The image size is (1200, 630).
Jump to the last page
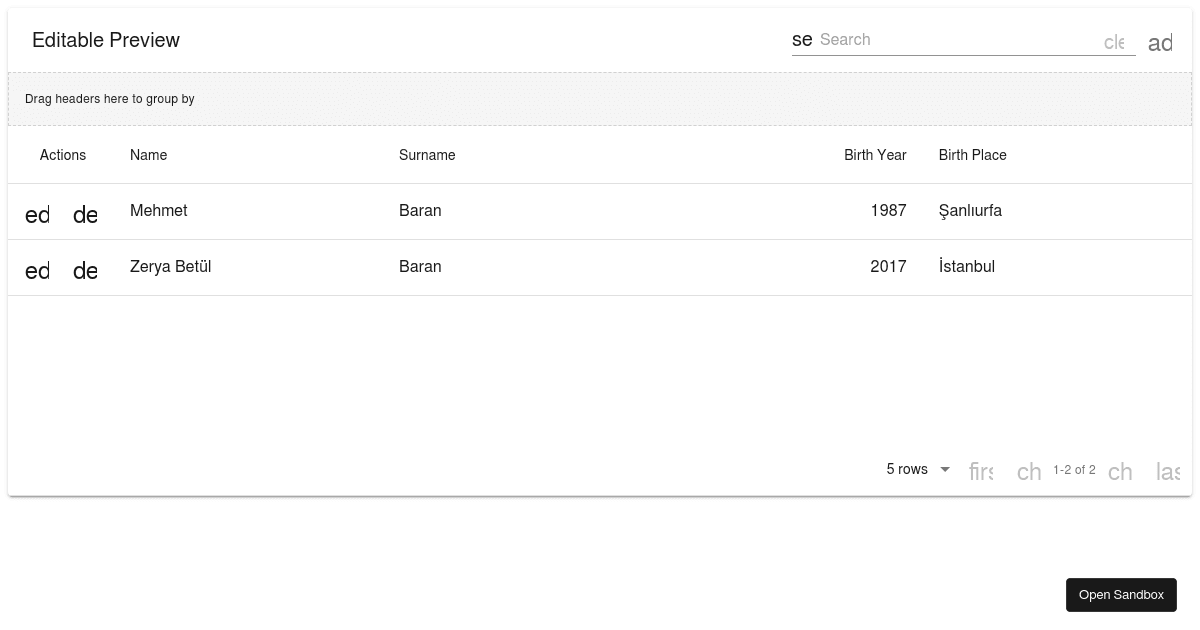(1167, 471)
